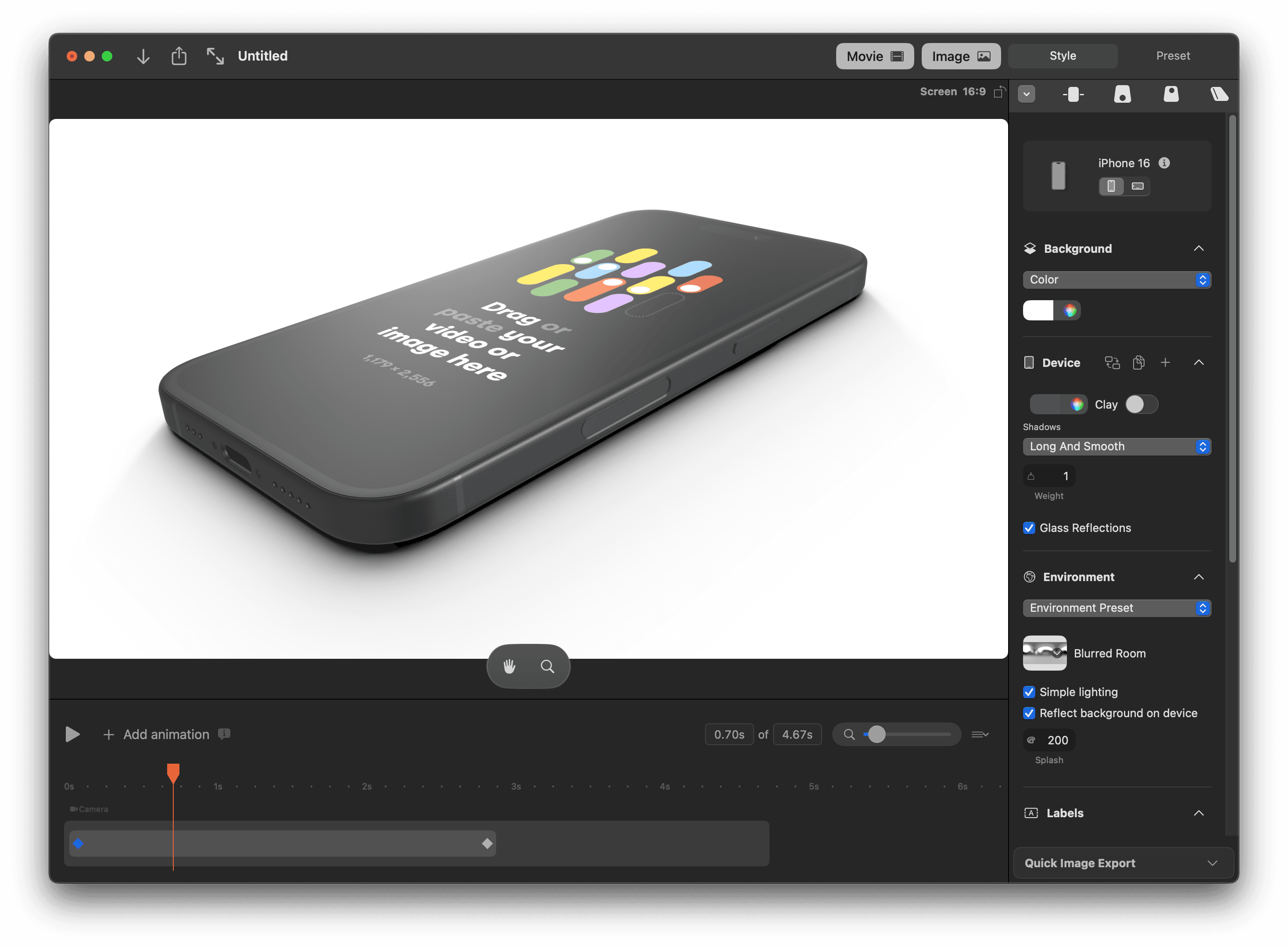Viewport: 1288px width, 948px height.
Task: Click the white background color swatch
Action: pyautogui.click(x=1038, y=310)
